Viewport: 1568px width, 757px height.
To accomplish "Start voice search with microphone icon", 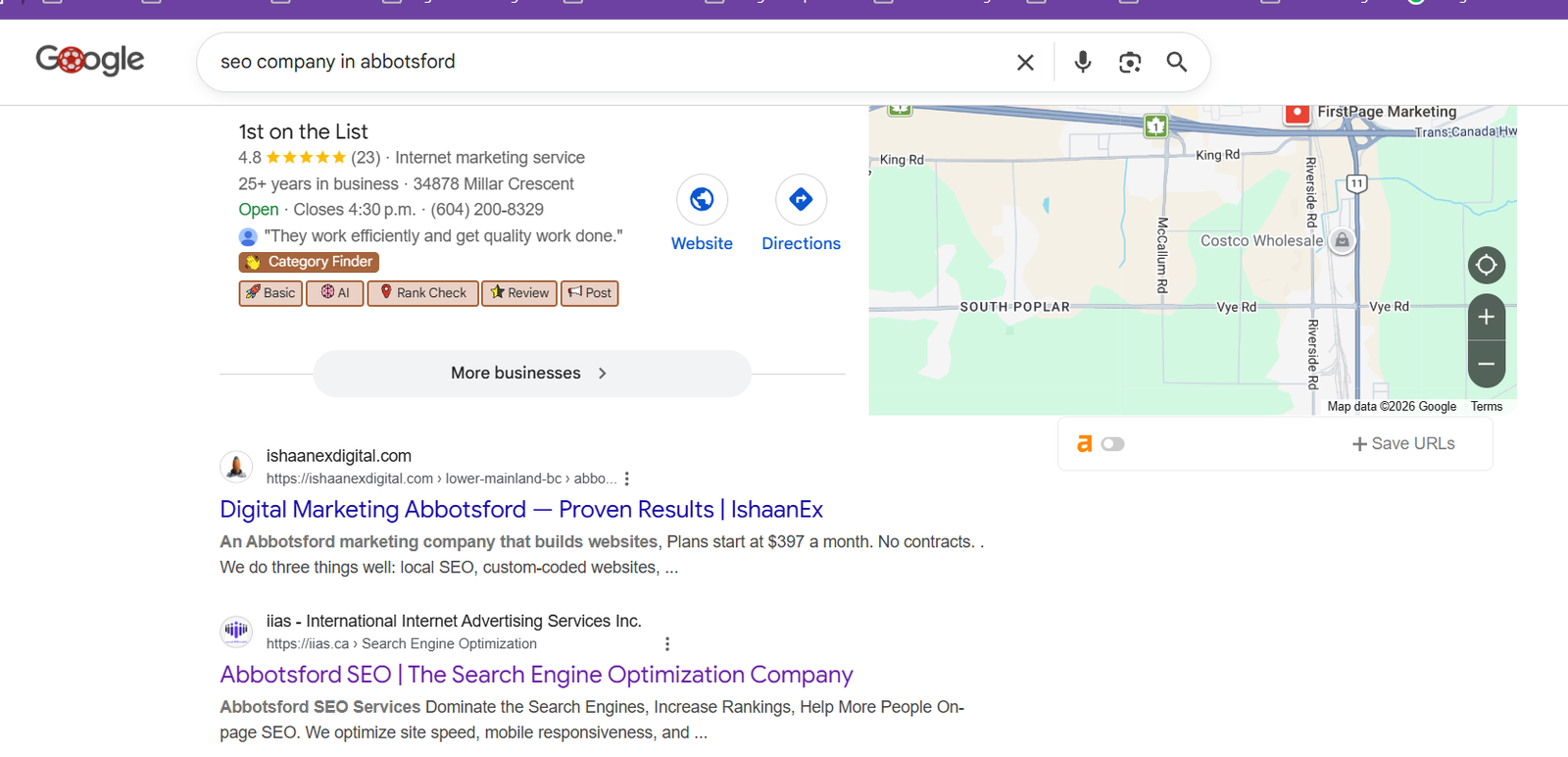I will click(1082, 62).
